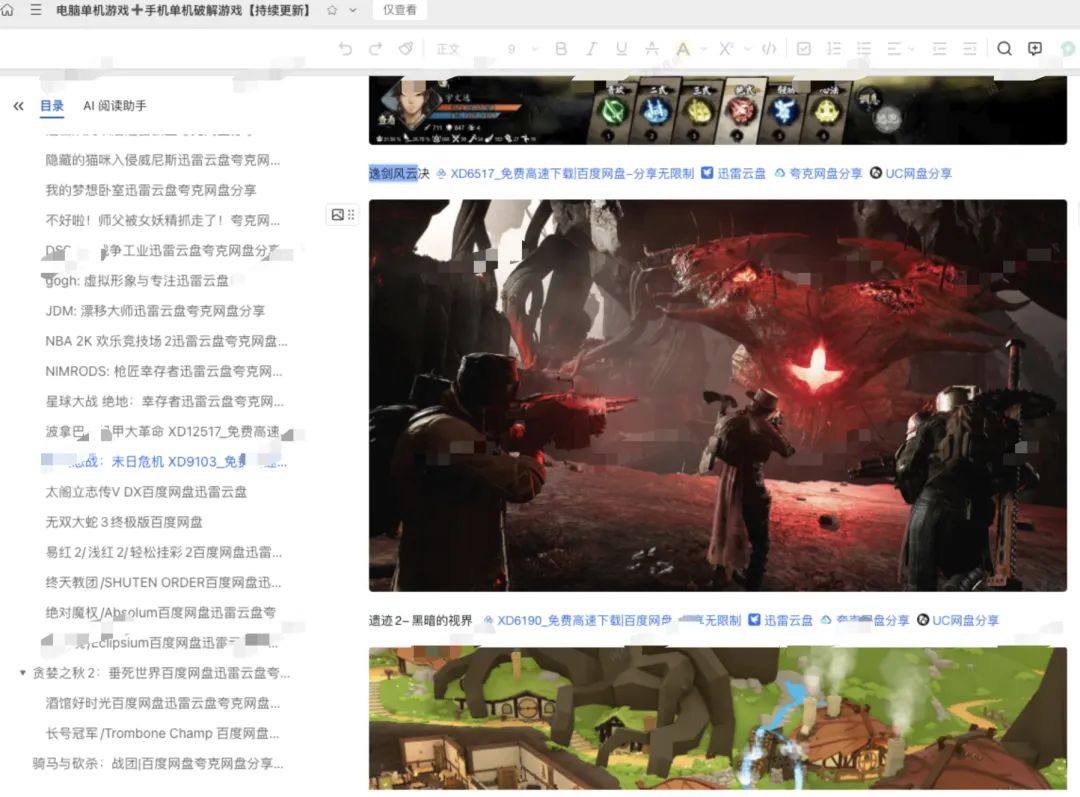Select 贪婪之秋 2：垂死世界 outline entry
The height and width of the screenshot is (797, 1080).
pos(161,673)
